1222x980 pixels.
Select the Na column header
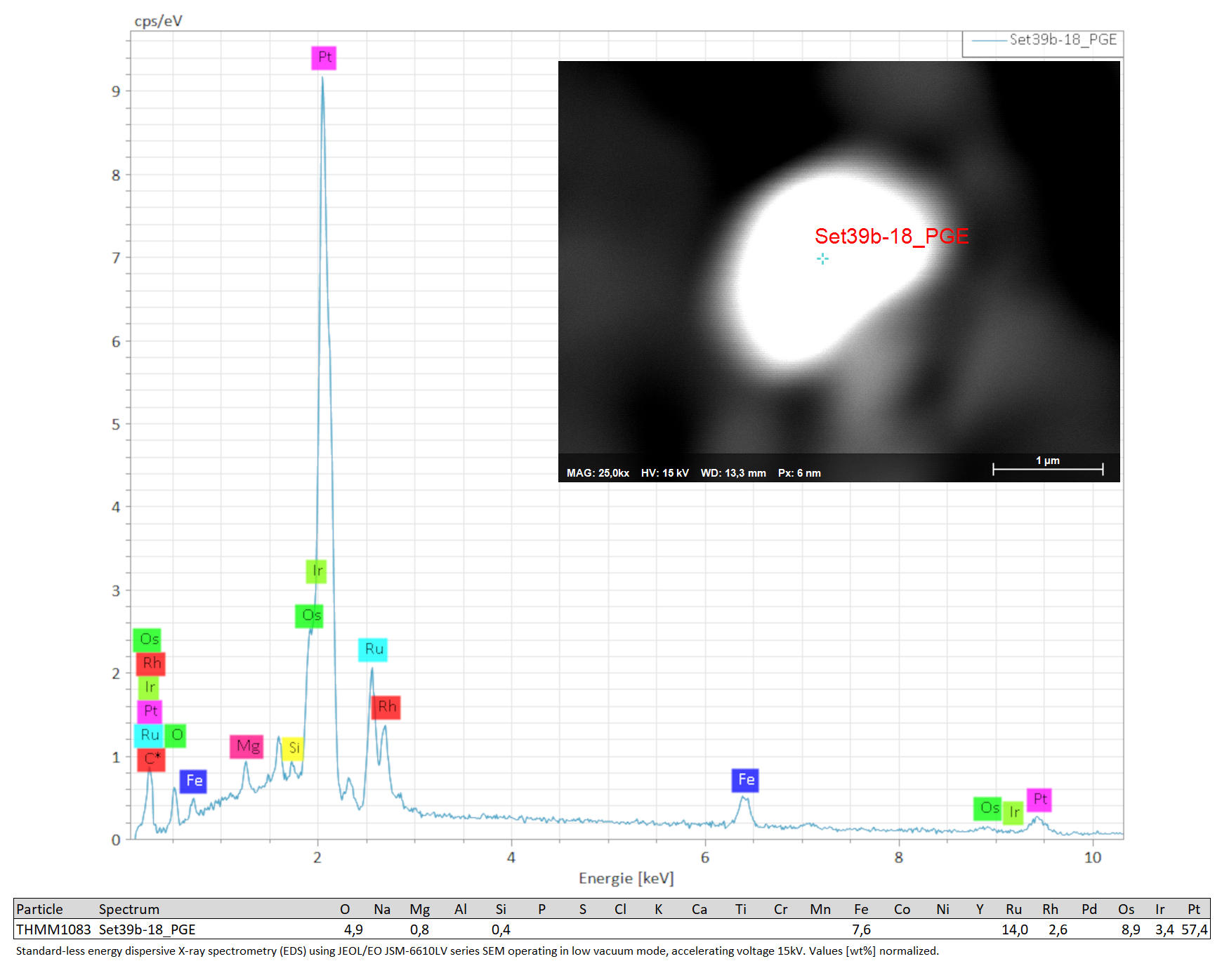tap(382, 909)
